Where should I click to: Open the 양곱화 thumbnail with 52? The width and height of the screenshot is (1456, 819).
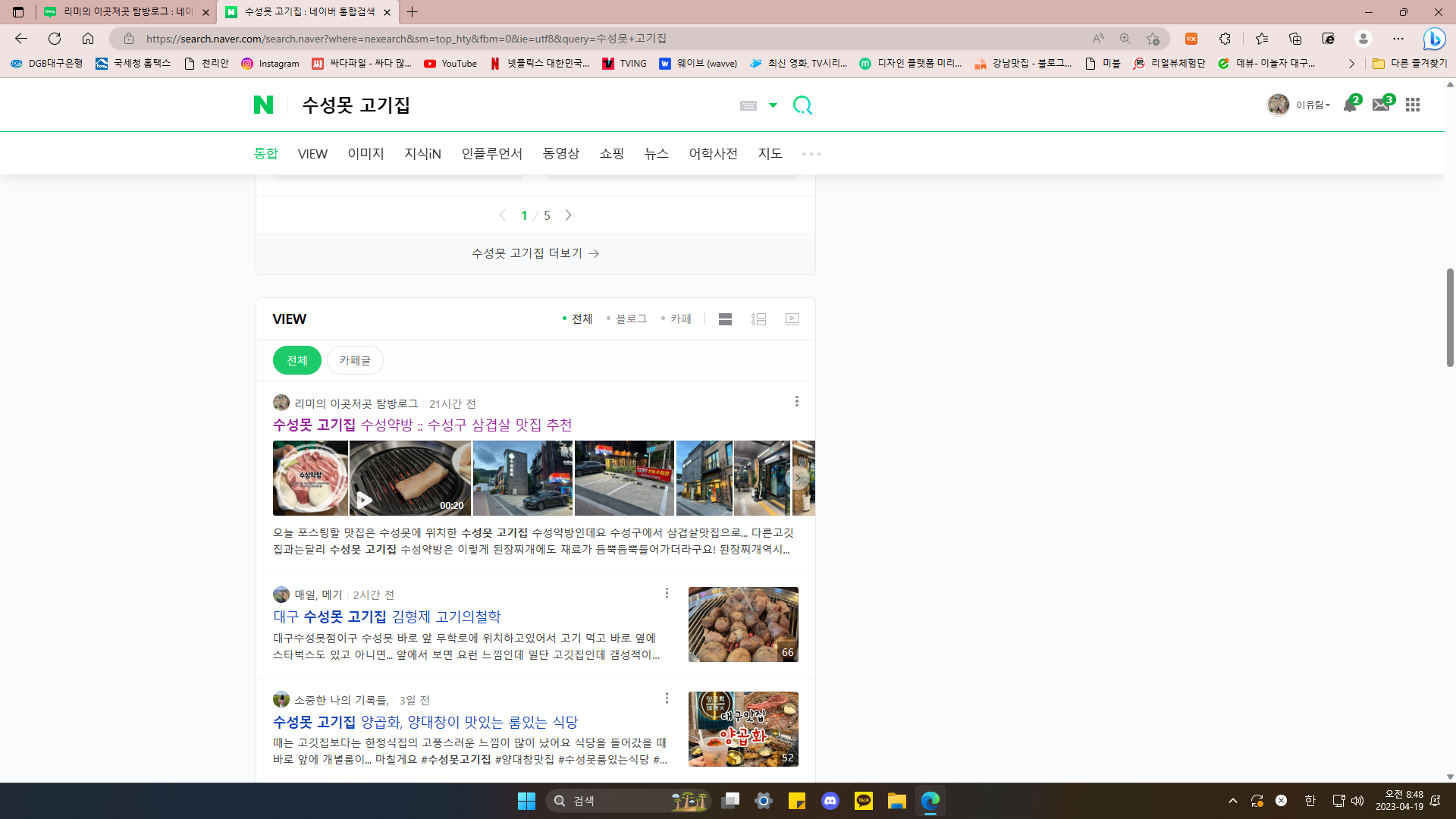click(743, 729)
